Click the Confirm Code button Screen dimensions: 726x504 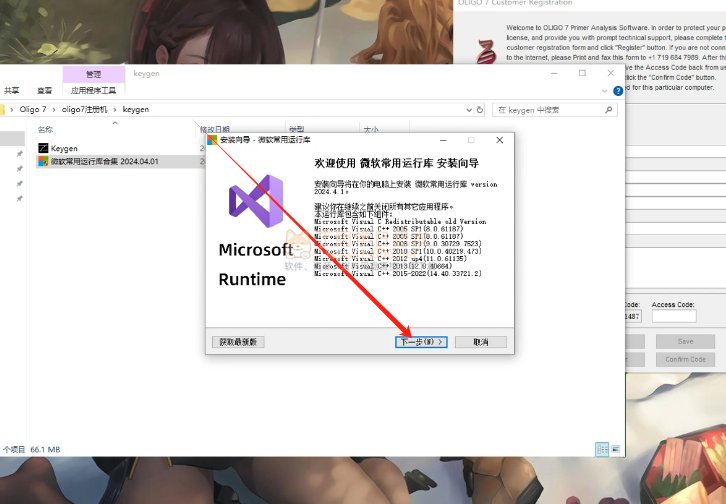685,359
